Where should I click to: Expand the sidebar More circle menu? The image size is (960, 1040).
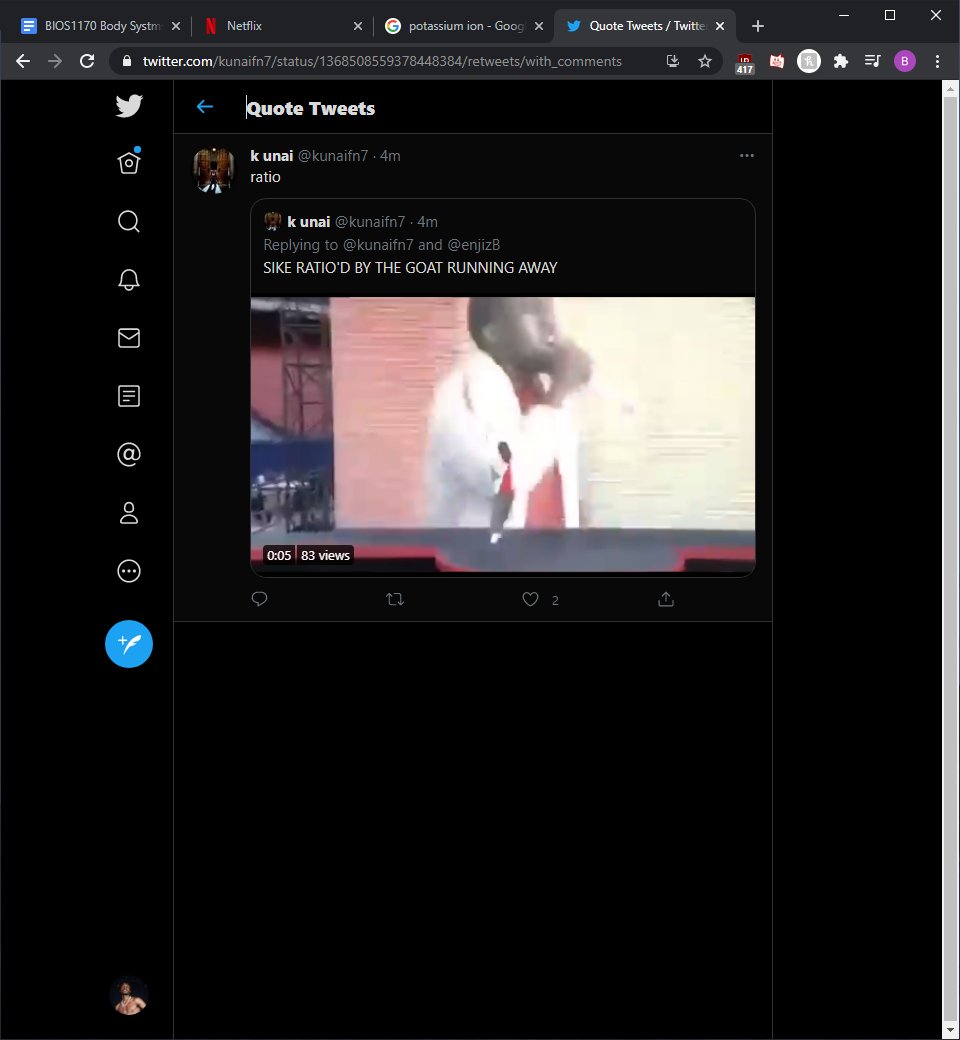click(129, 571)
